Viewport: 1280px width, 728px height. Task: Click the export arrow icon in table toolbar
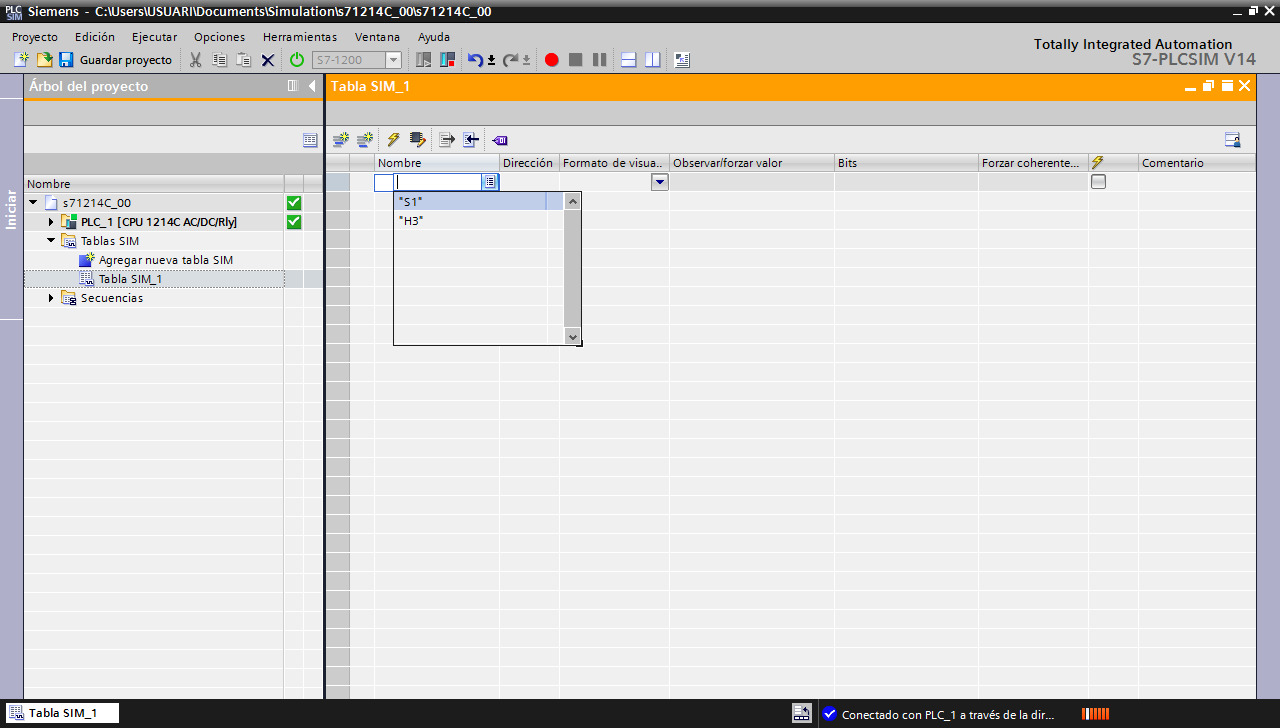tap(447, 140)
